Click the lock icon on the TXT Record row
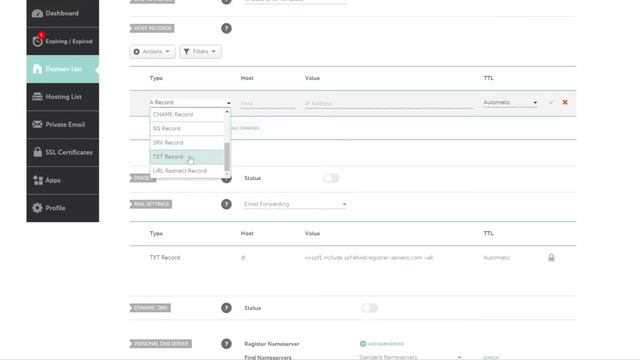Image resolution: width=640 pixels, height=360 pixels. point(551,257)
